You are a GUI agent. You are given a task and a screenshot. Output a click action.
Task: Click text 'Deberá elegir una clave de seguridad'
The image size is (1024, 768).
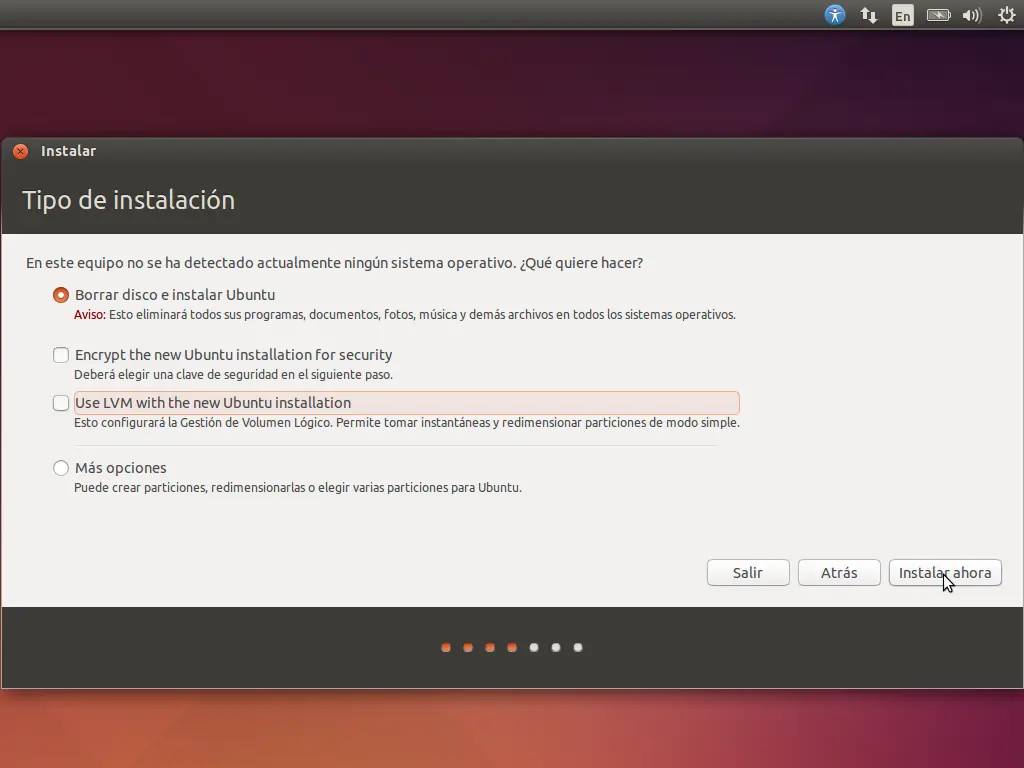click(233, 375)
